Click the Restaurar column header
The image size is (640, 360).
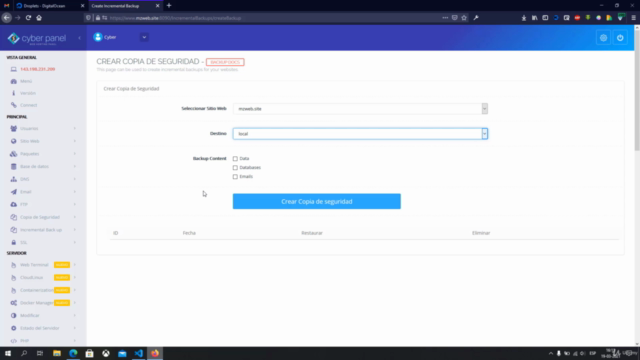[312, 233]
